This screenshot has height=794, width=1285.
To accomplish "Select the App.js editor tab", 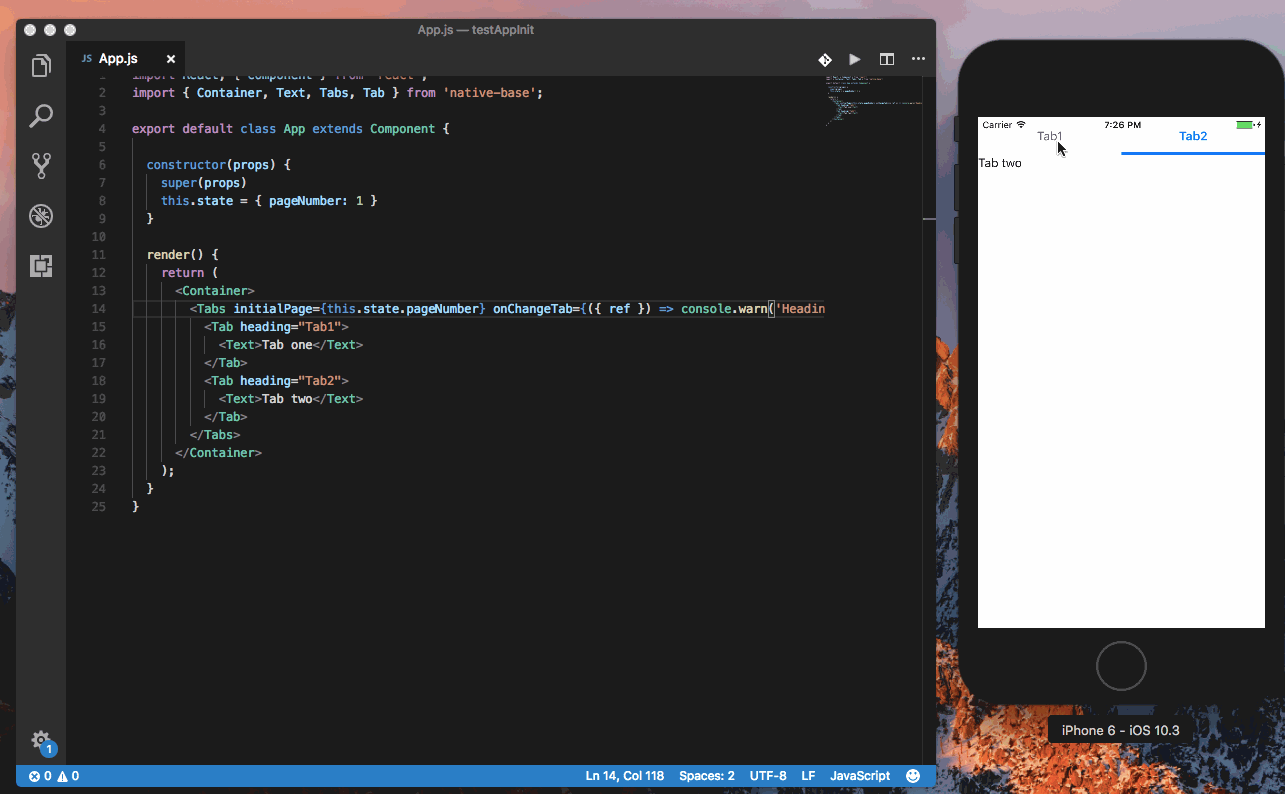I will click(x=118, y=59).
